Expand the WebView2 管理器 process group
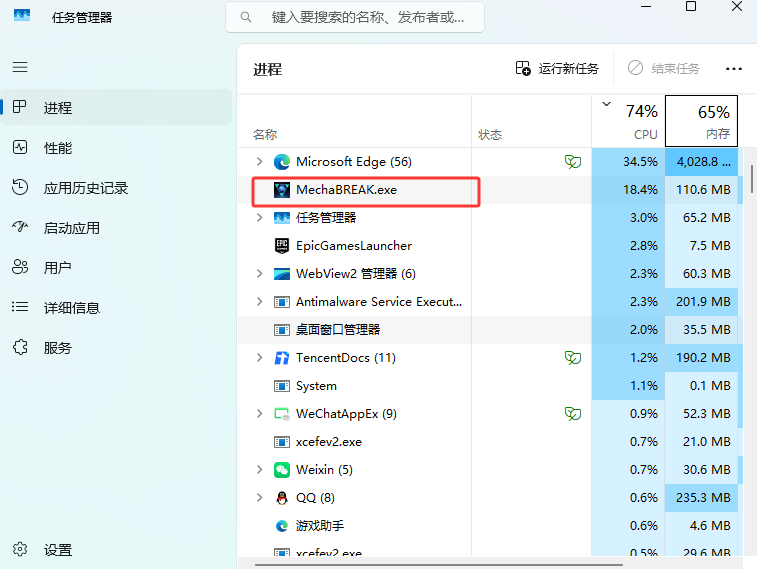The image size is (757, 569). point(260,274)
